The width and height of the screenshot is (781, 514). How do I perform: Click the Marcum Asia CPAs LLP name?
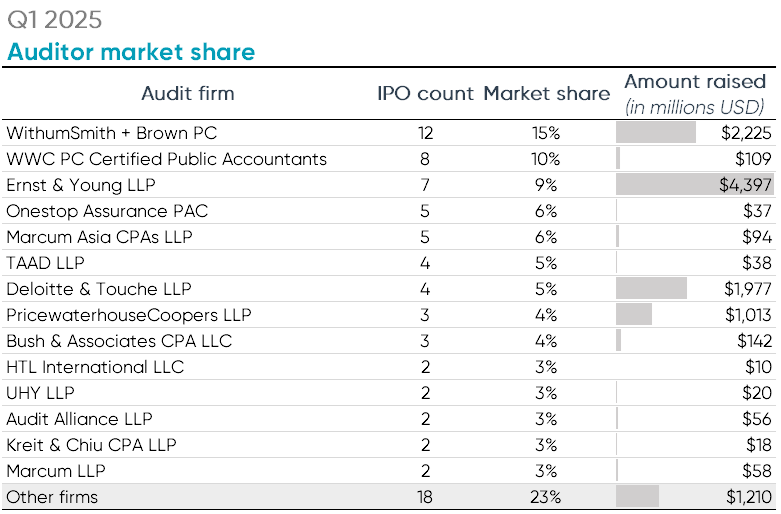click(99, 237)
